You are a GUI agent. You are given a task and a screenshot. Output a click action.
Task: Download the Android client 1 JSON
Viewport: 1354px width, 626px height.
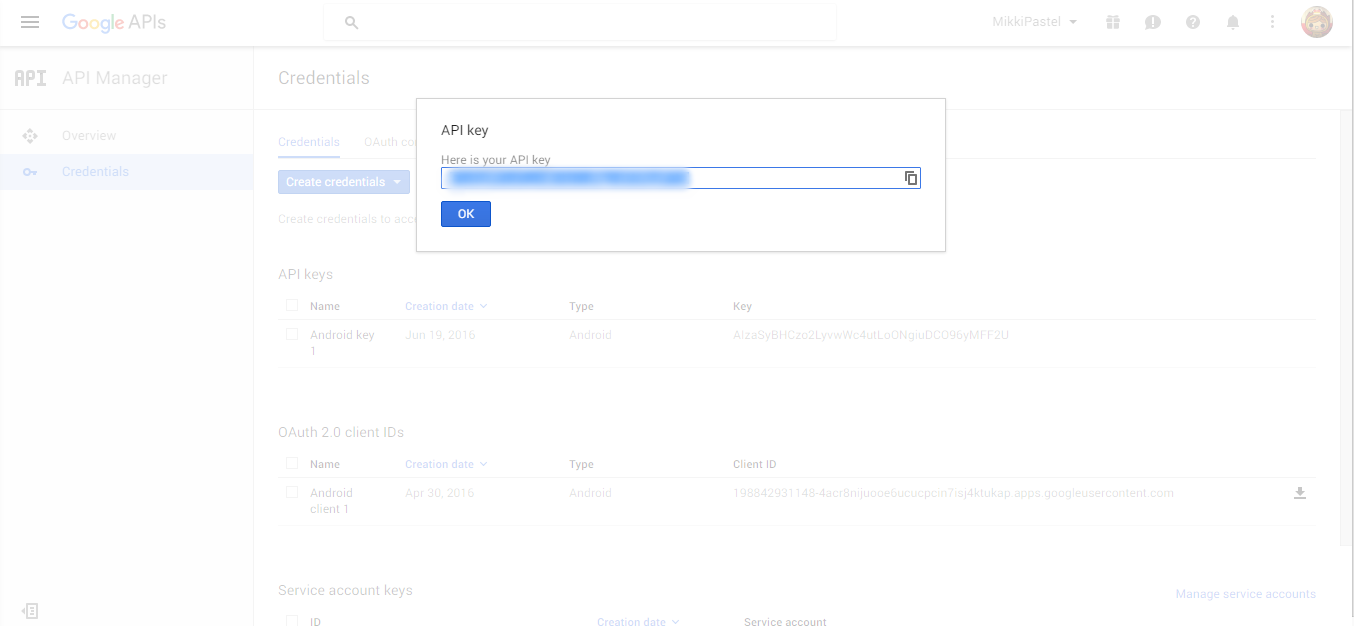1300,492
